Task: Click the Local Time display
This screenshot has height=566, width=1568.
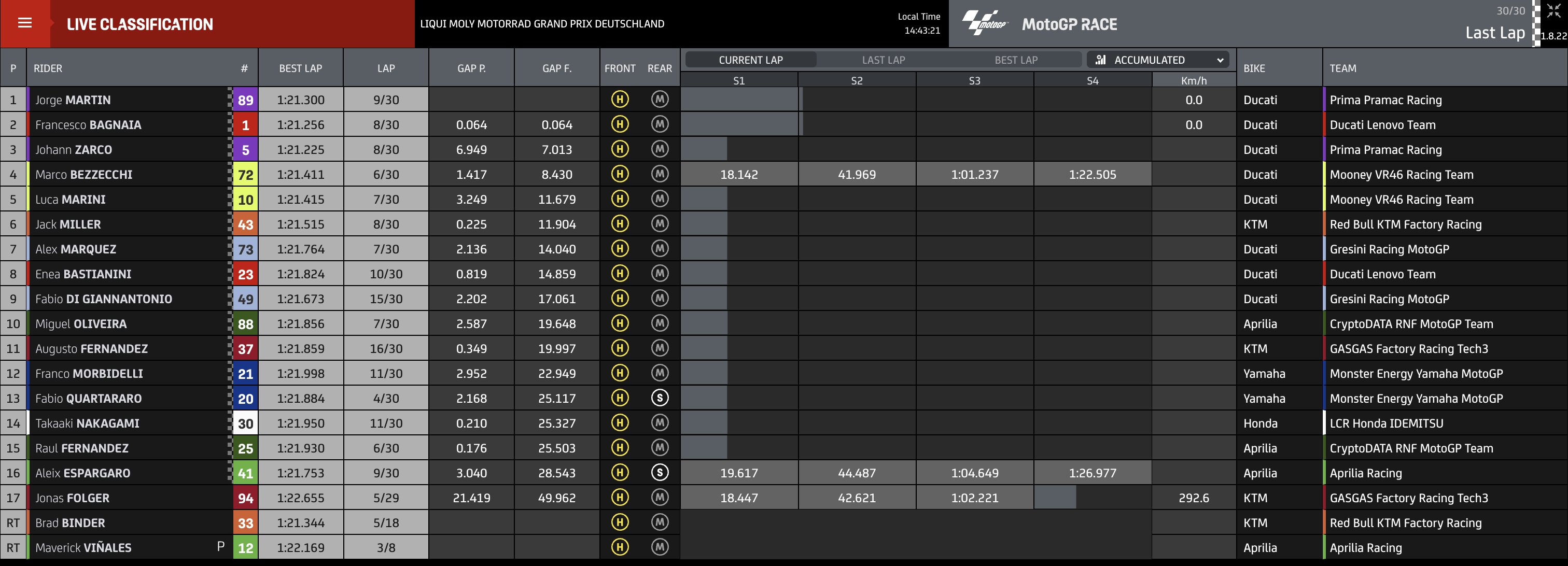Action: 919,23
